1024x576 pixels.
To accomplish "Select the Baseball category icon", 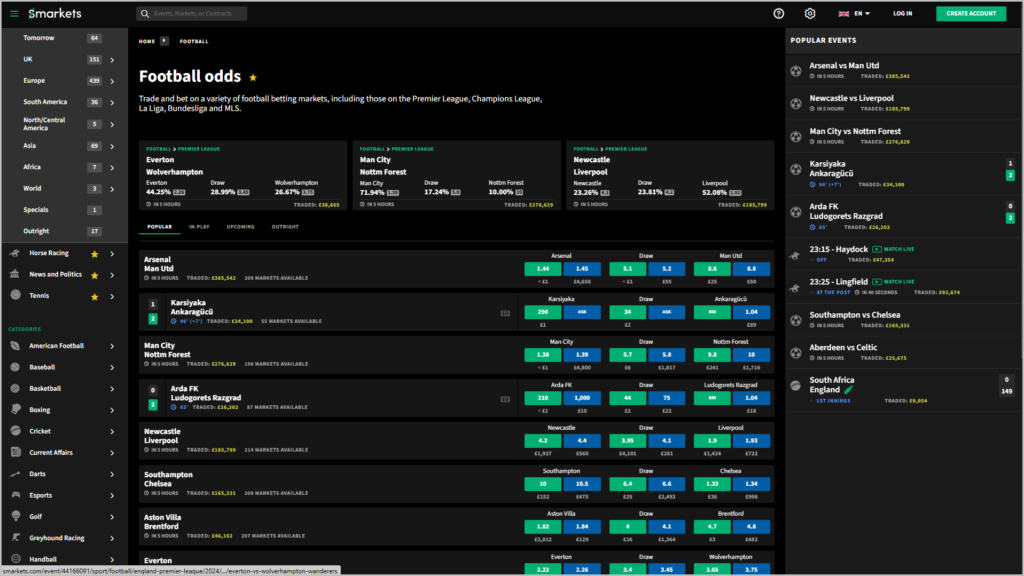I will point(16,367).
